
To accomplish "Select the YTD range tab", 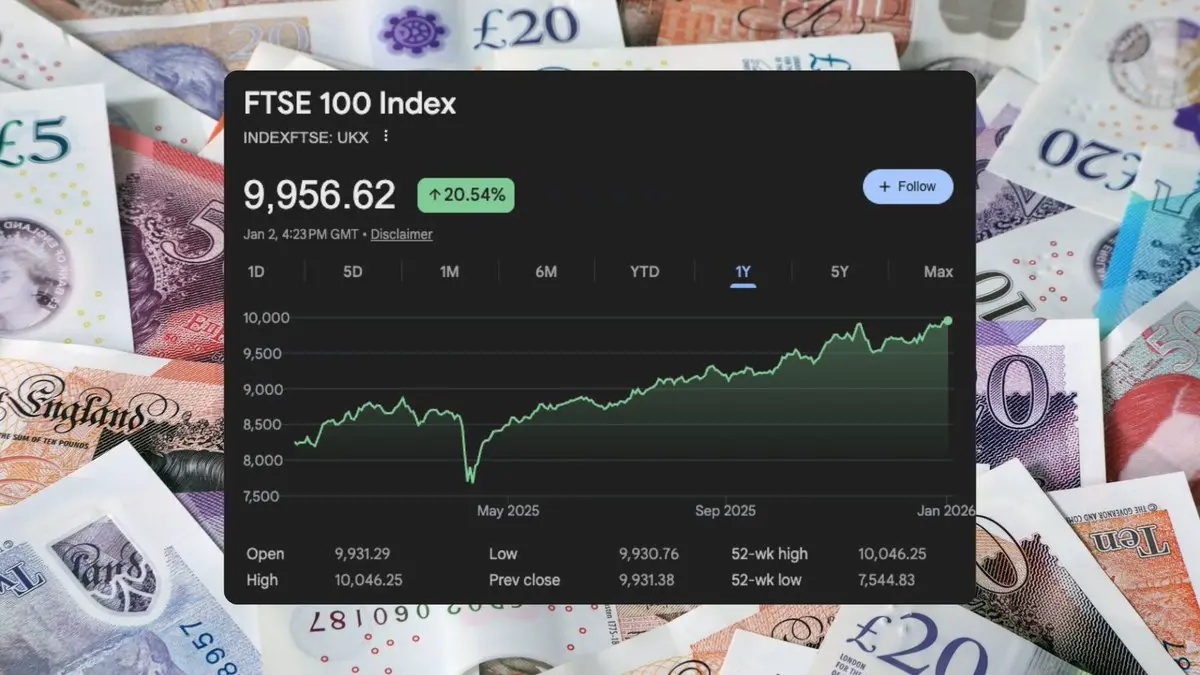I will (x=644, y=271).
